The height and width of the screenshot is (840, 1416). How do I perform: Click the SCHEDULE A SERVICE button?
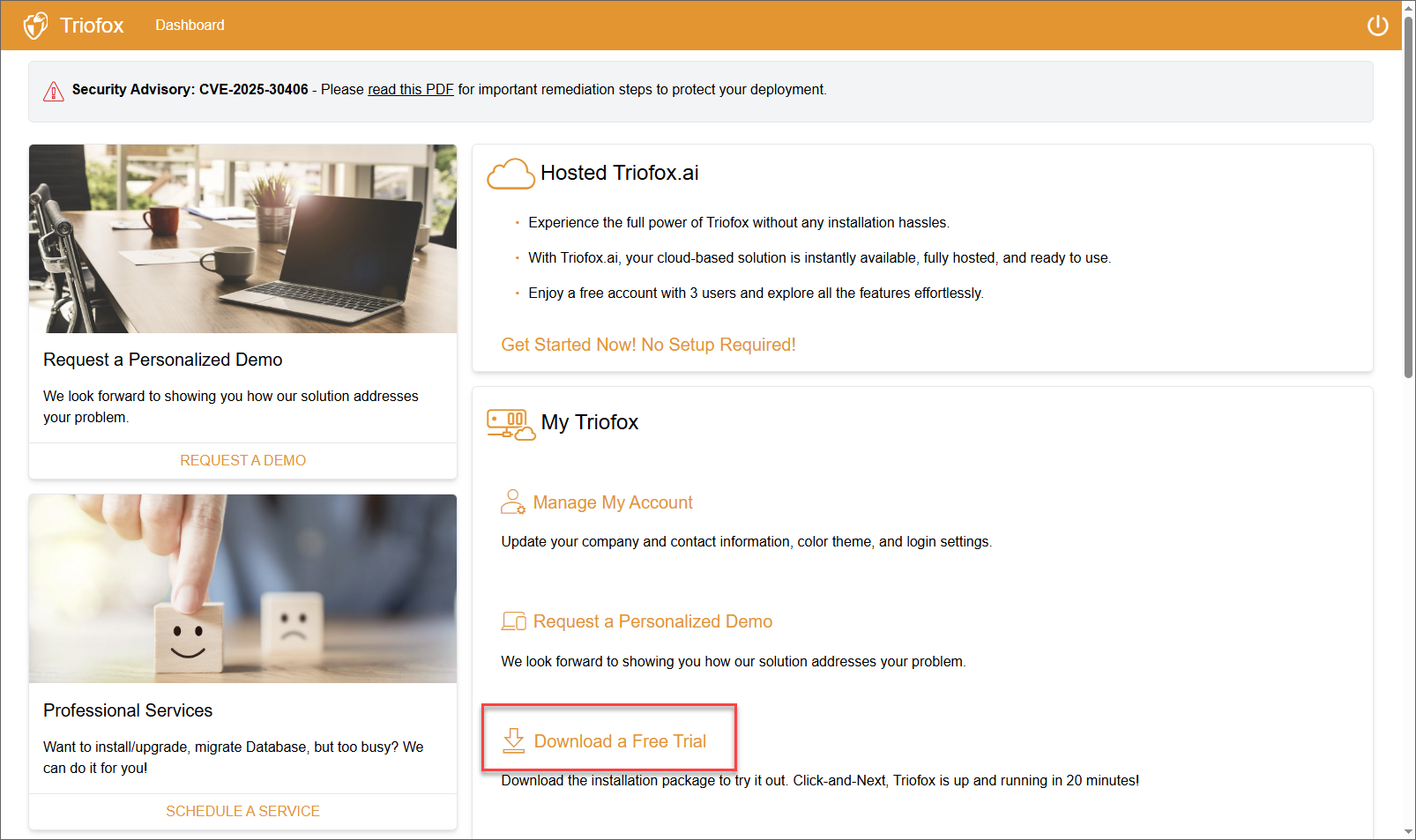click(x=242, y=811)
